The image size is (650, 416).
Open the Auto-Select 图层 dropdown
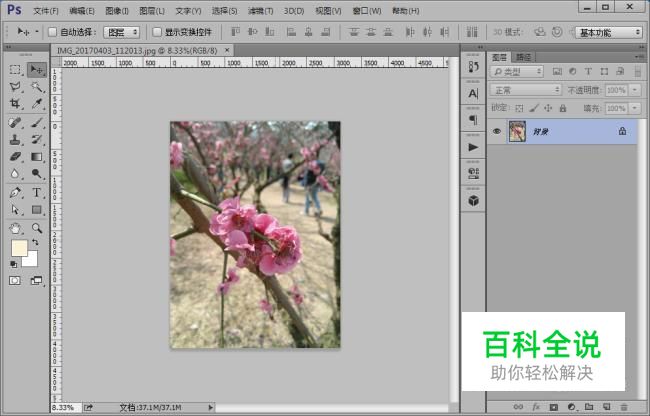click(121, 32)
